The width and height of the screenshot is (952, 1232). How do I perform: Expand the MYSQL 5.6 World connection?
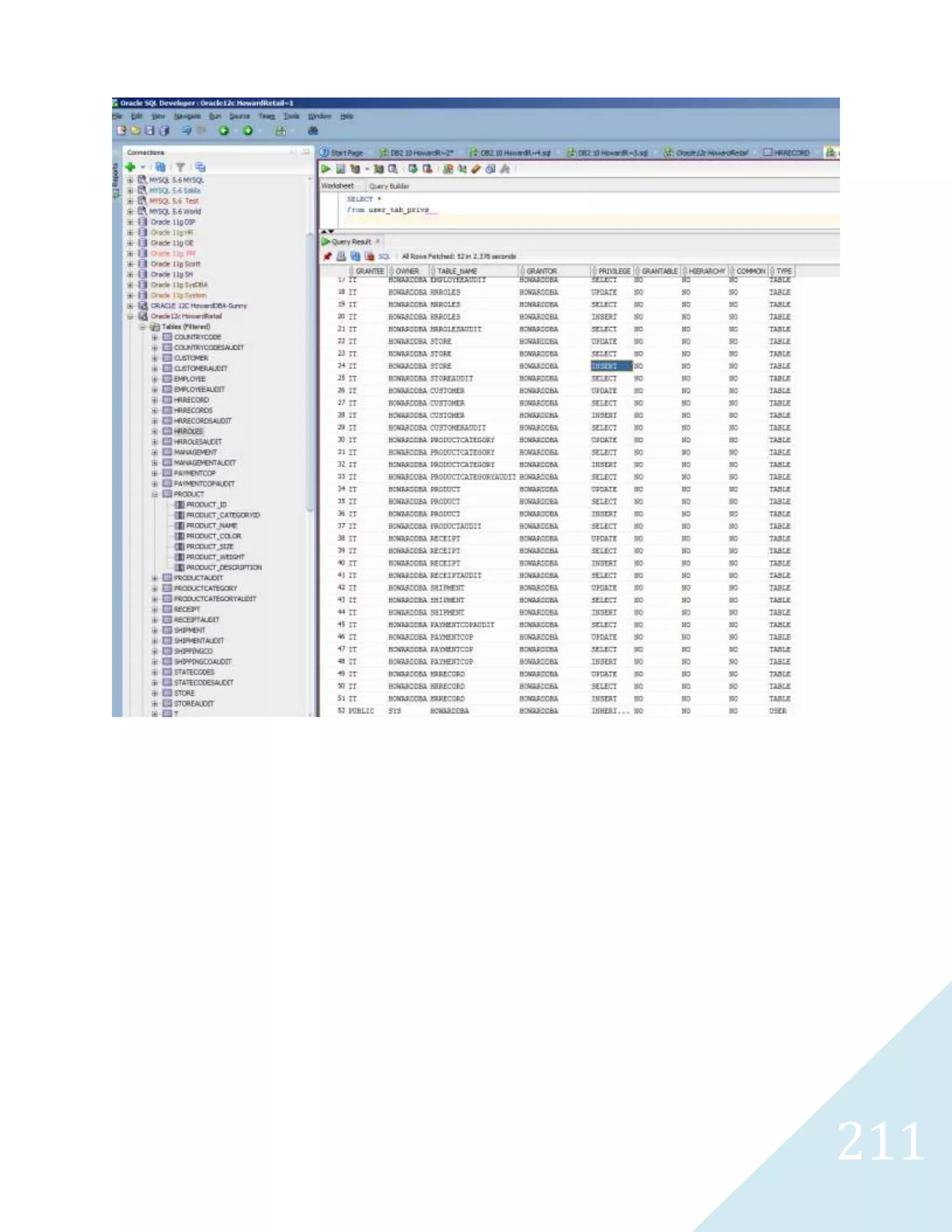130,212
